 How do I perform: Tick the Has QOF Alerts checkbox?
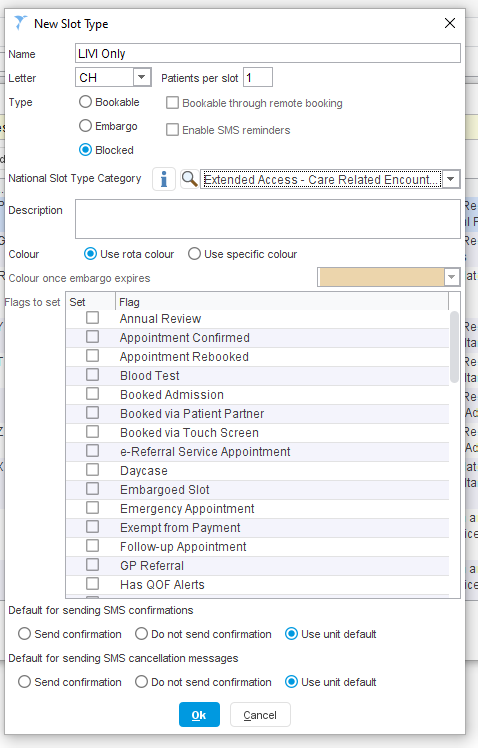pos(93,583)
